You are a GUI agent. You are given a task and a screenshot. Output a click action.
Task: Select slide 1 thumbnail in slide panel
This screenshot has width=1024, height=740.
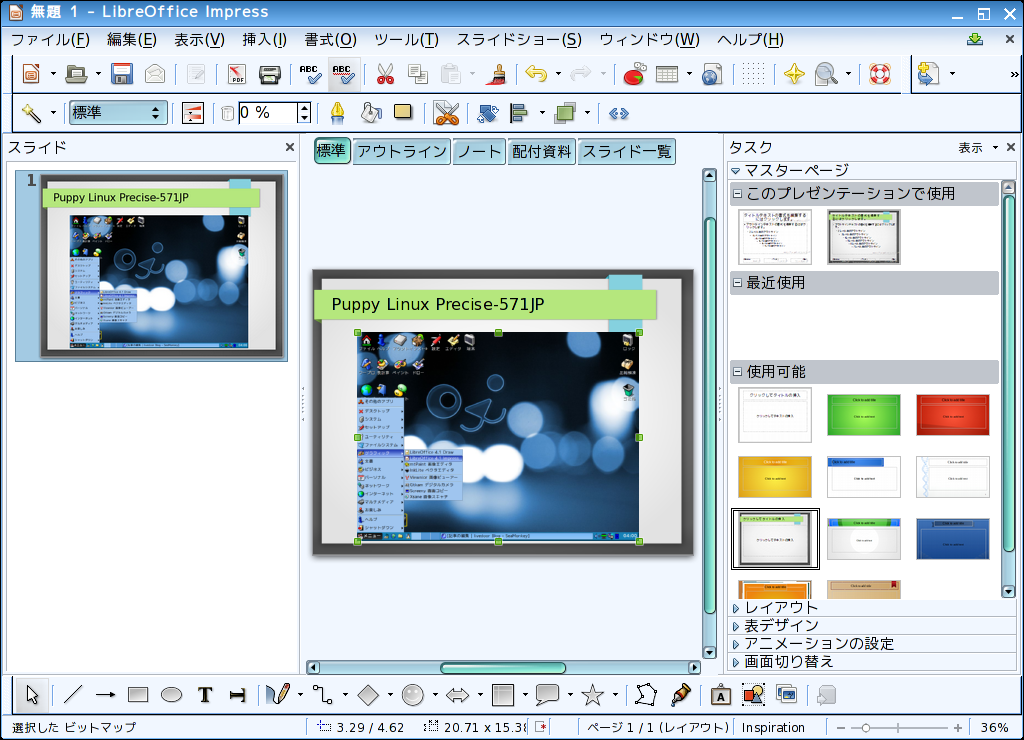pos(152,266)
